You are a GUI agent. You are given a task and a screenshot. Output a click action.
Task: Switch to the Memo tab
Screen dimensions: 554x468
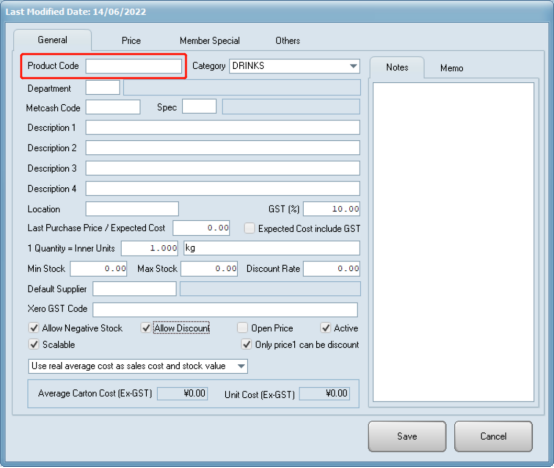[x=451, y=68]
